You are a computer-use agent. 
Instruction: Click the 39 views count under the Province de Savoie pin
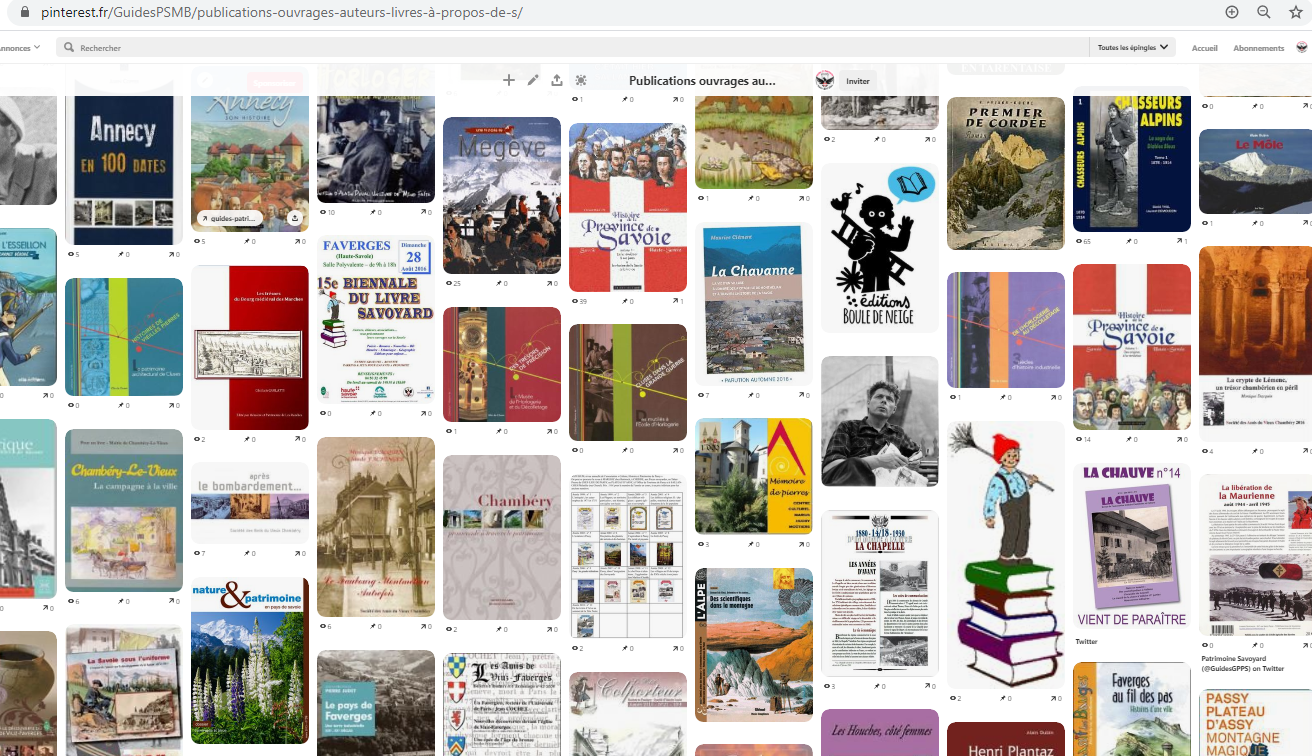tap(579, 301)
